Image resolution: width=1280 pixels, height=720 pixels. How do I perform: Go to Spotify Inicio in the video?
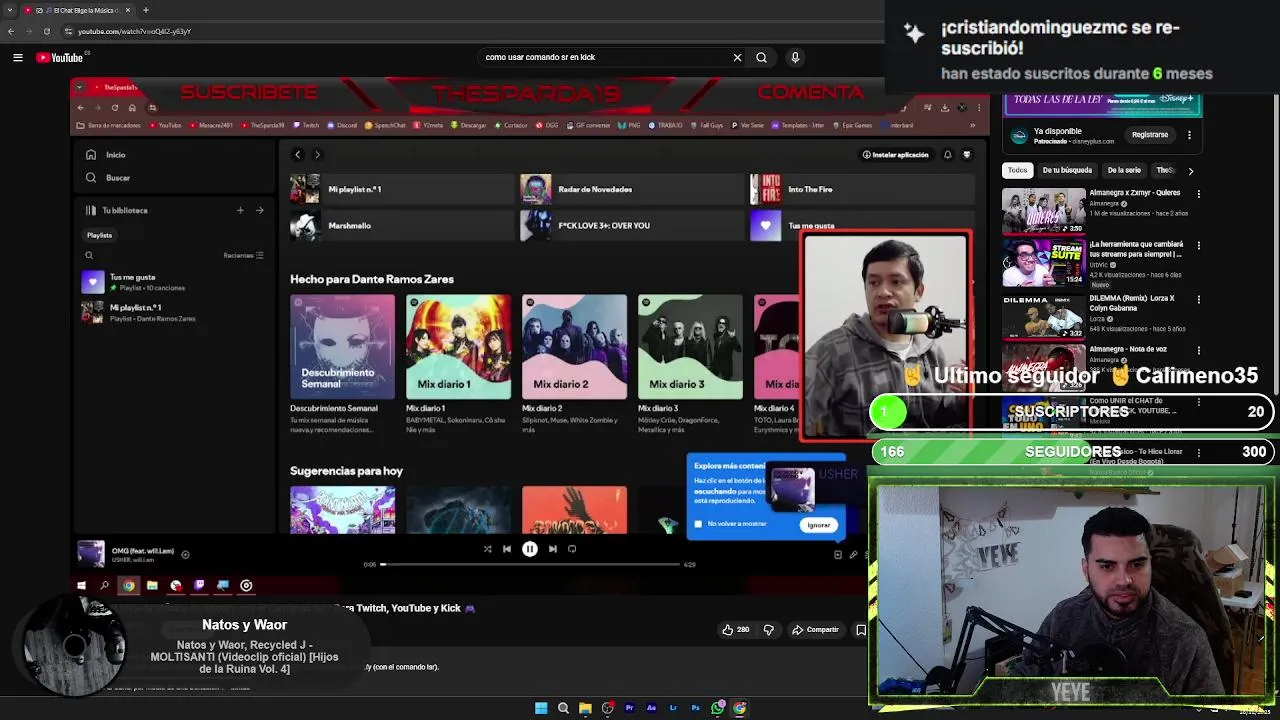pyautogui.click(x=107, y=155)
